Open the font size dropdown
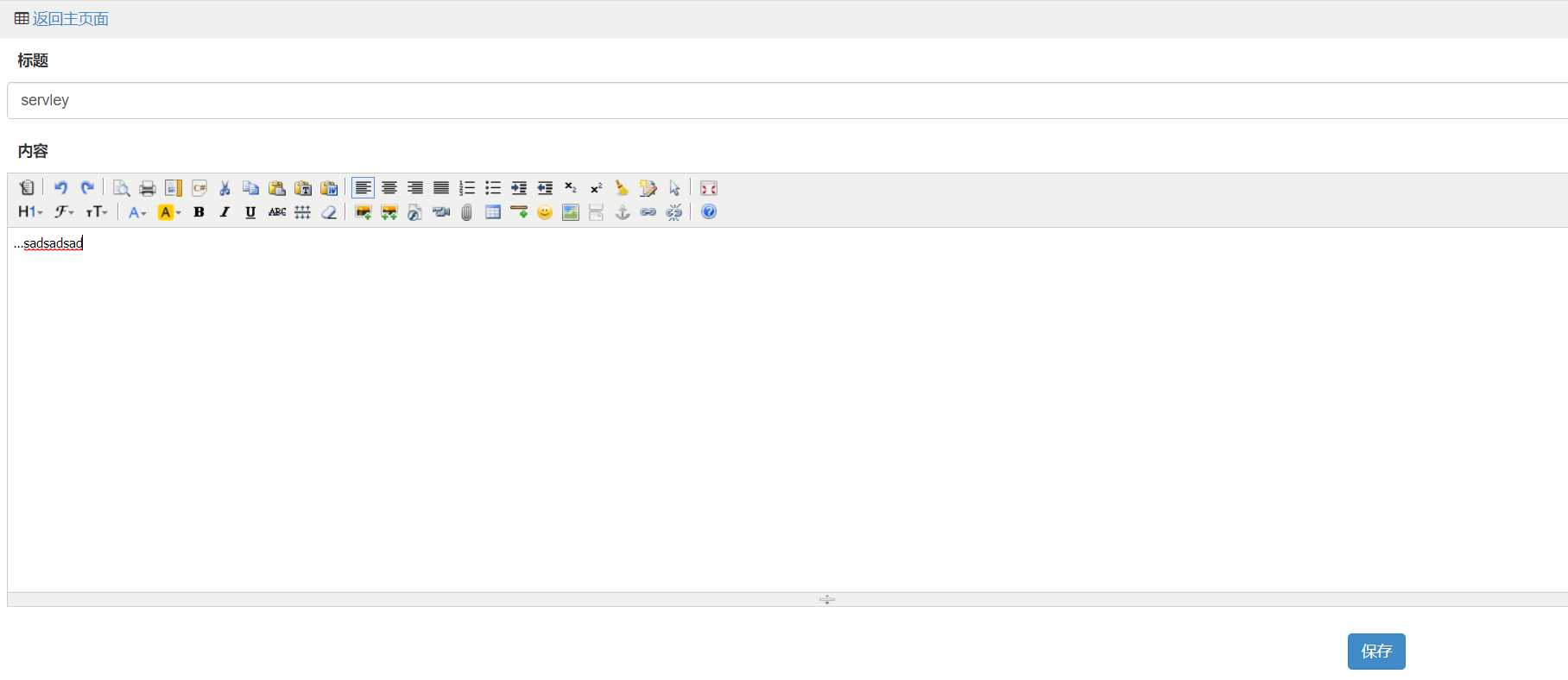 (x=97, y=211)
